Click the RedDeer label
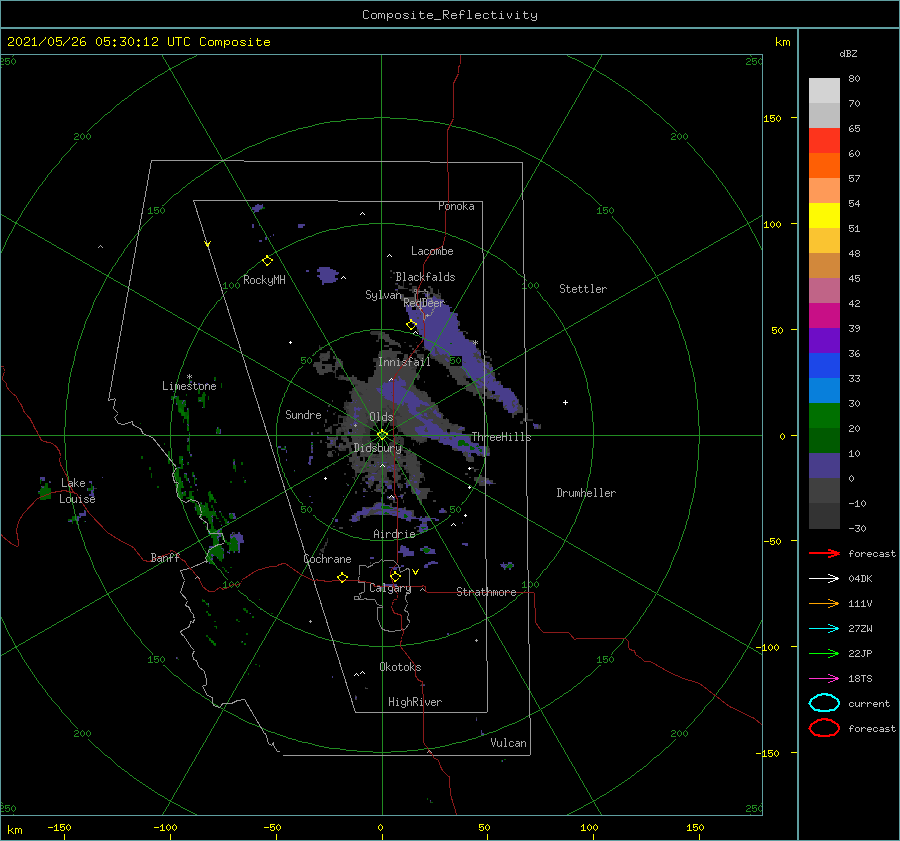This screenshot has width=900, height=841. [x=424, y=303]
